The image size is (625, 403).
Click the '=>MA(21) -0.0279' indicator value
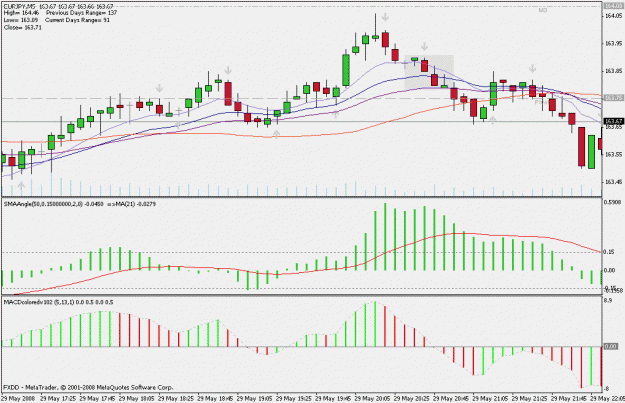(x=131, y=204)
